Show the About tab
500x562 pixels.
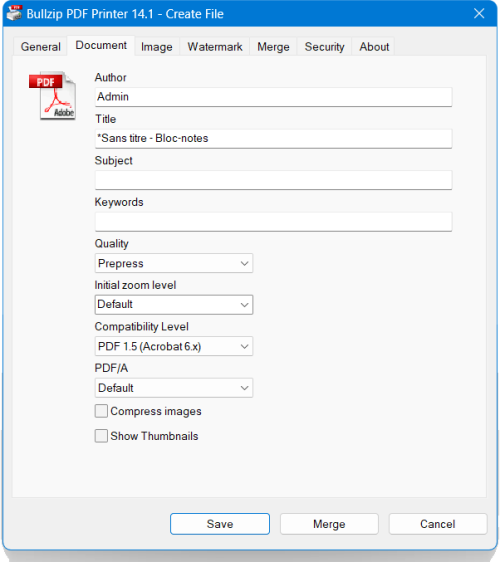coord(374,47)
